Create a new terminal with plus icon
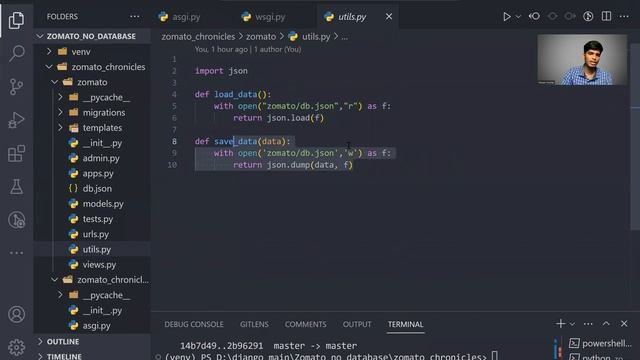Image resolution: width=640 pixels, height=360 pixels. tap(560, 324)
